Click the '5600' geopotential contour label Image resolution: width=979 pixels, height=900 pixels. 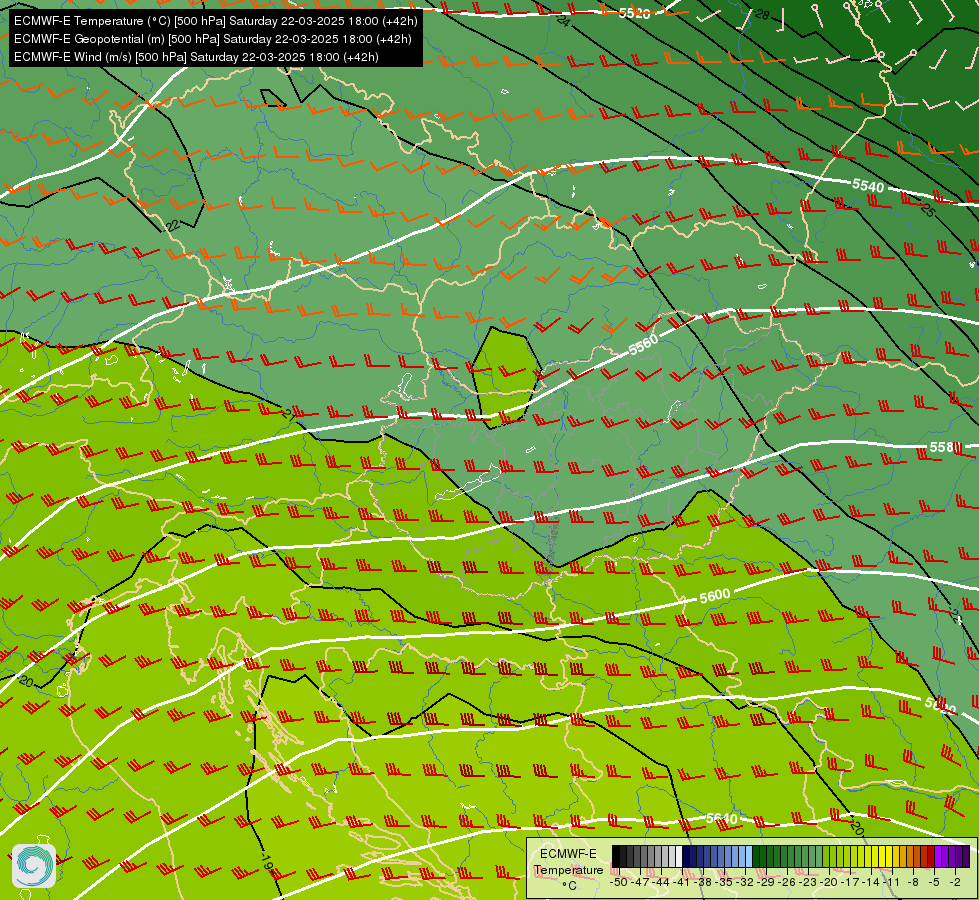(714, 596)
